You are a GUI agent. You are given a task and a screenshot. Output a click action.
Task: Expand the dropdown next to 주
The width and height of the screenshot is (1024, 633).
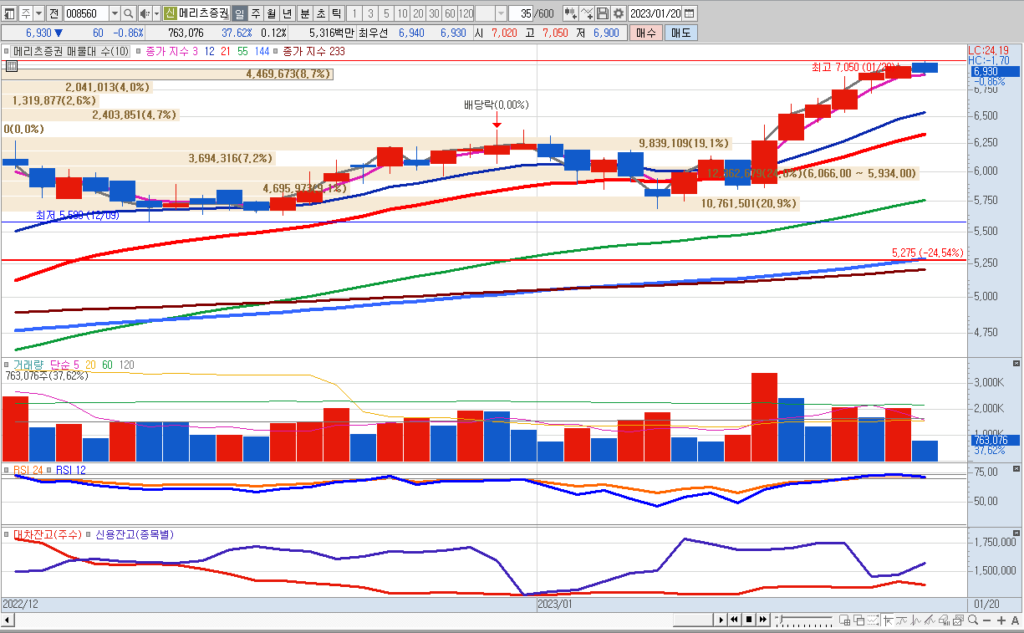tap(37, 14)
